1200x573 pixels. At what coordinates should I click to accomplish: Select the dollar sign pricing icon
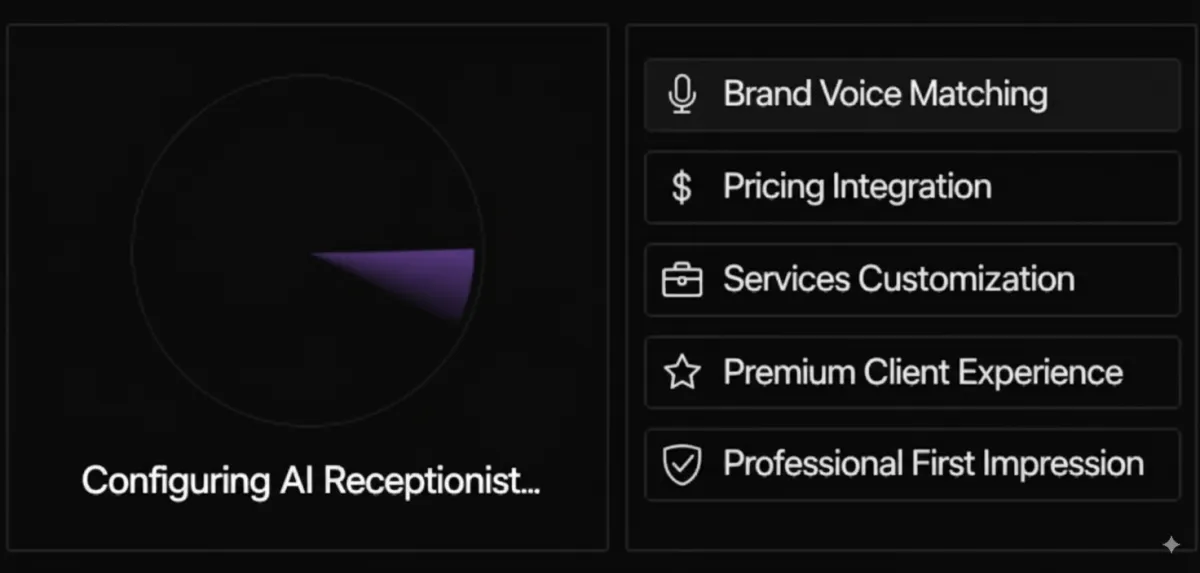pyautogui.click(x=681, y=187)
